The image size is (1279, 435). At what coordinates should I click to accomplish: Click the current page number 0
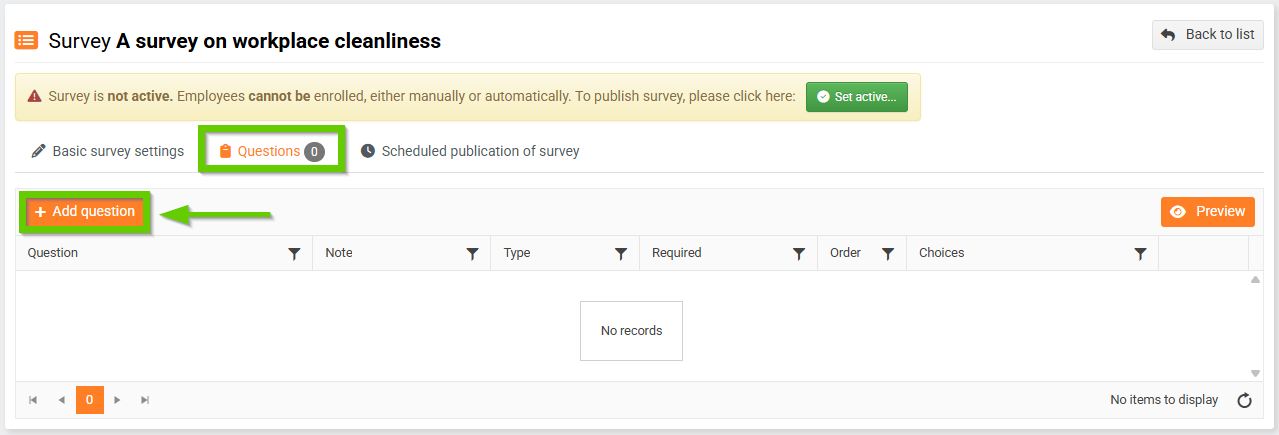point(89,400)
